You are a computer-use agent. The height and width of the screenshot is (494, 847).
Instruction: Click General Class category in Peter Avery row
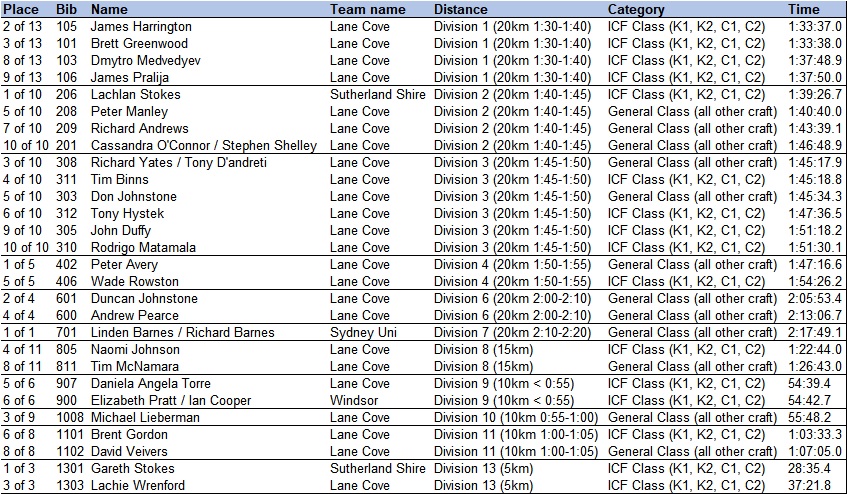tap(693, 265)
